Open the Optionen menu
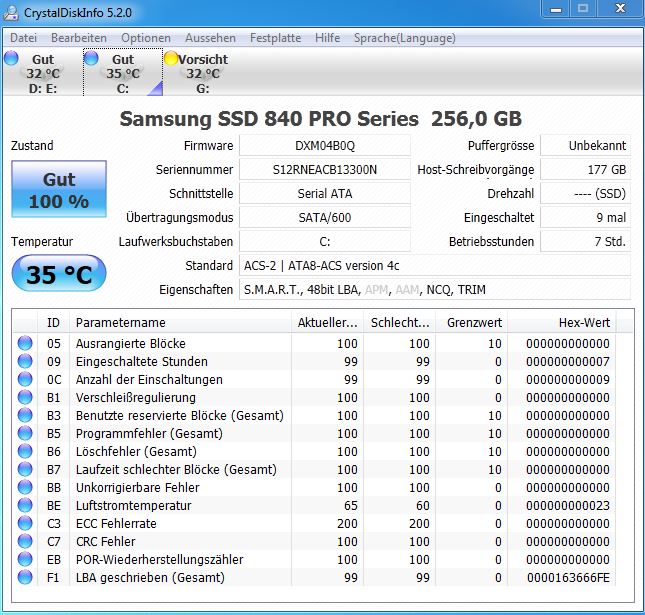The image size is (645, 615). (x=146, y=38)
